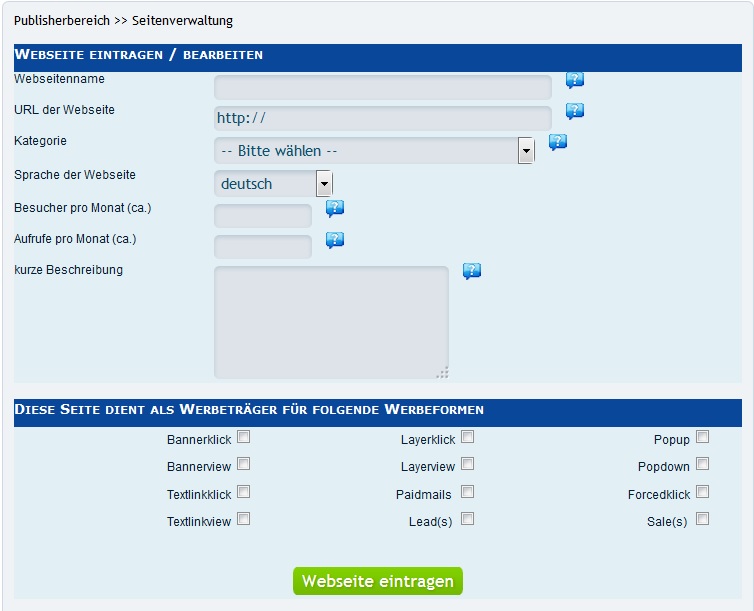
Task: Expand the Sprache der Webseite dropdown
Action: click(273, 184)
